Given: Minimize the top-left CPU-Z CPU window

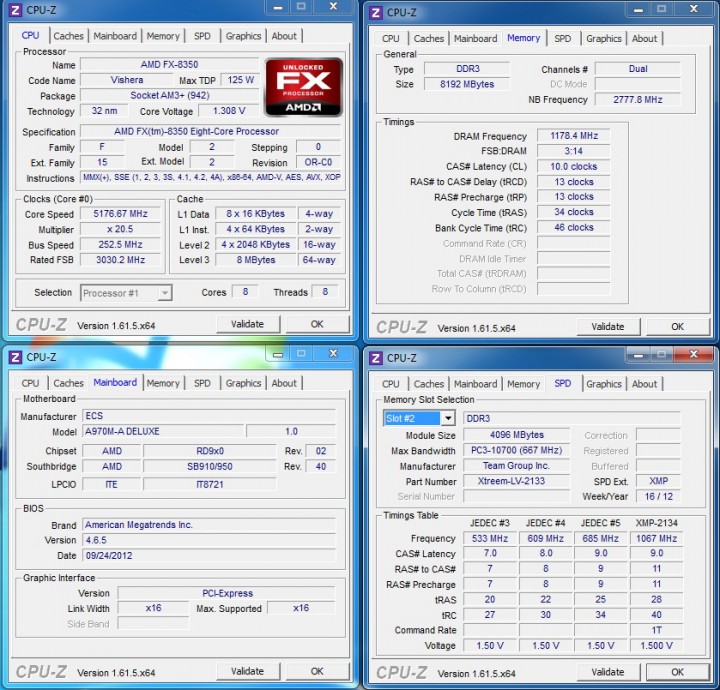Looking at the screenshot, I should coord(278,7).
